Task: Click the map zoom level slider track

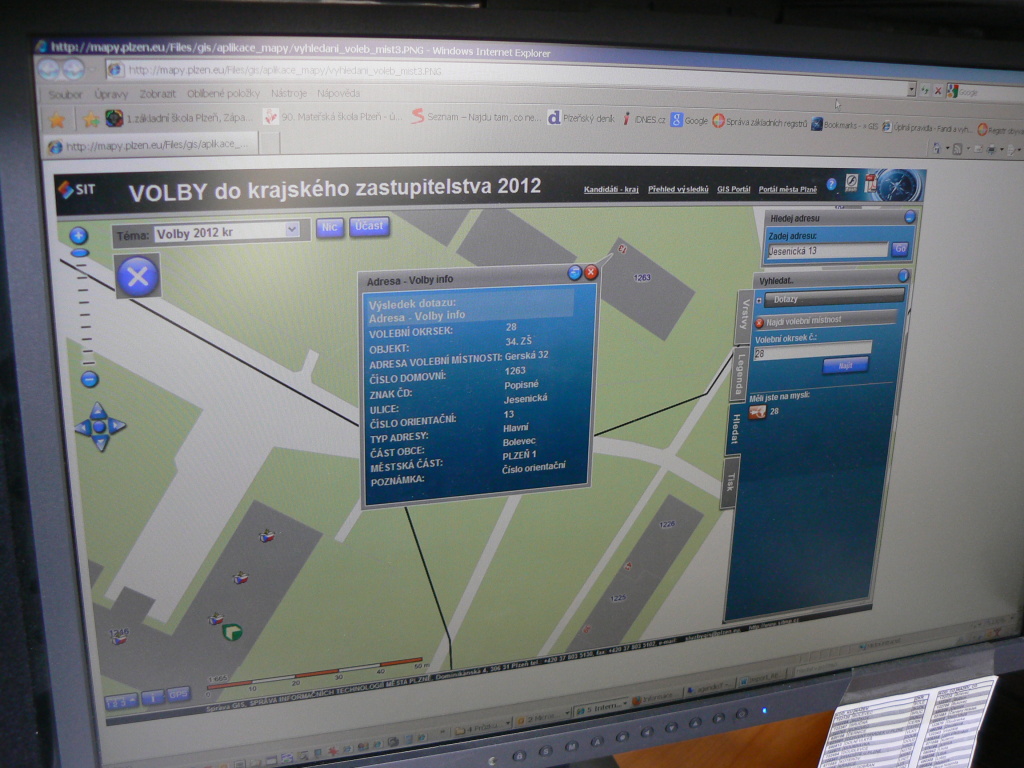Action: [x=85, y=312]
